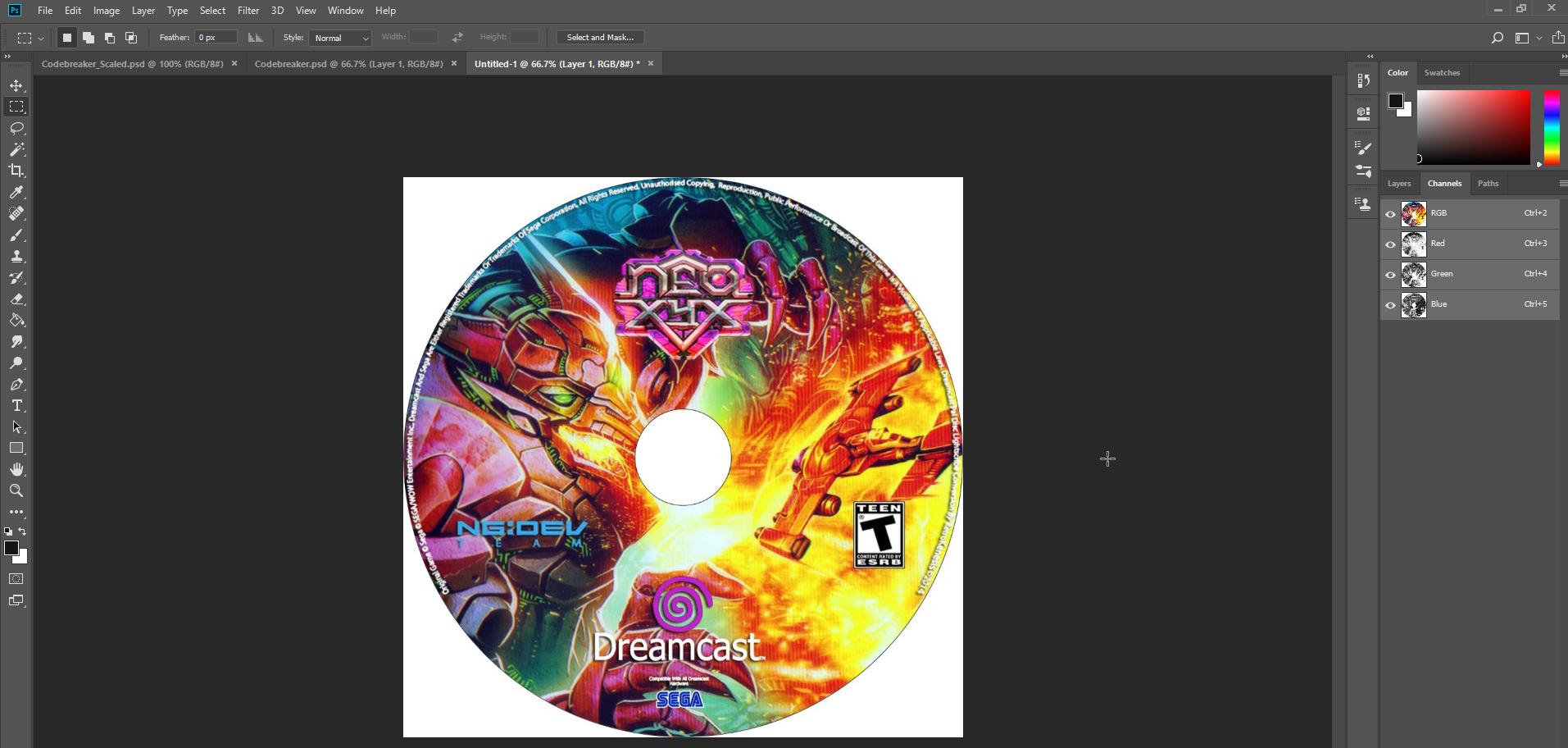
Task: Select the History Brush tool
Action: 16,277
